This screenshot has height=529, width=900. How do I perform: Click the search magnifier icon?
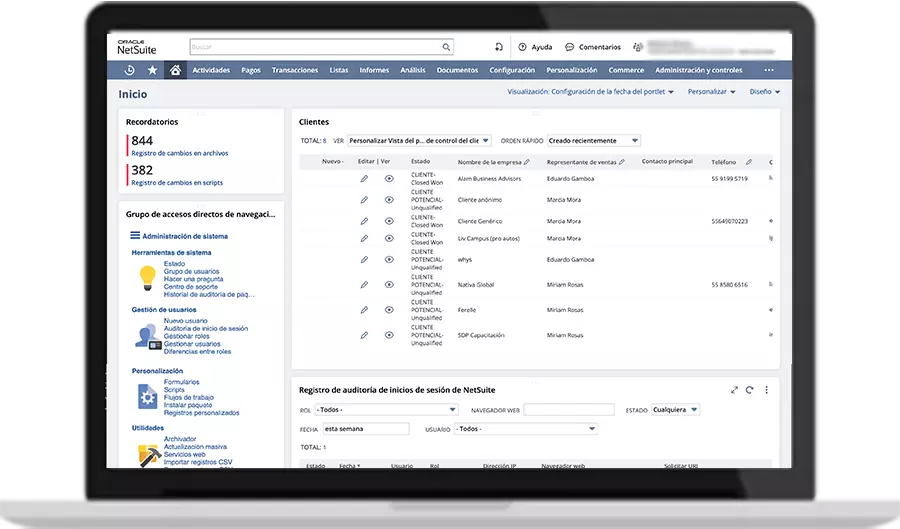[x=446, y=47]
